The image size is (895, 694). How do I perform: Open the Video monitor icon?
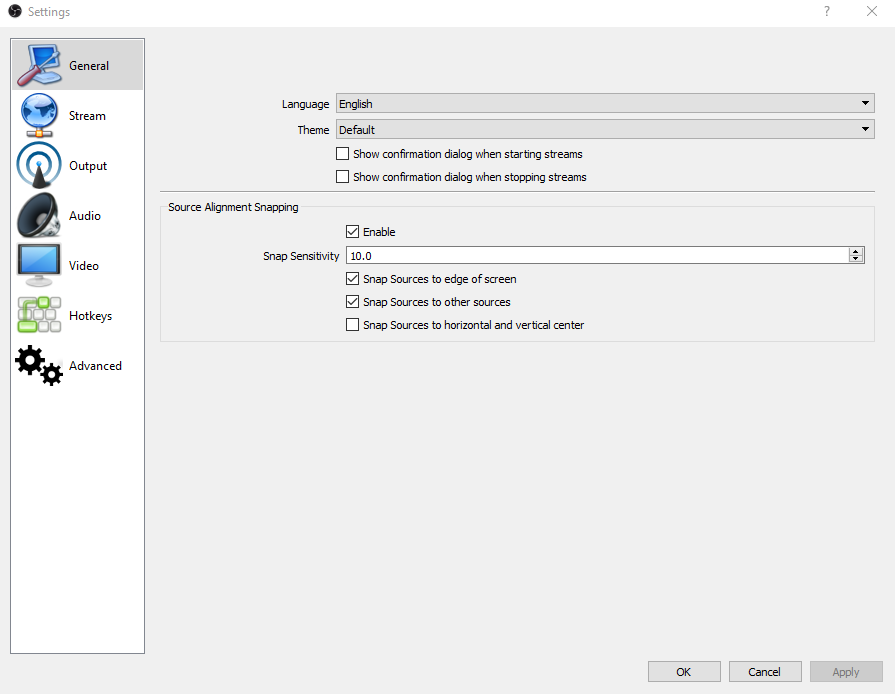pyautogui.click(x=39, y=265)
